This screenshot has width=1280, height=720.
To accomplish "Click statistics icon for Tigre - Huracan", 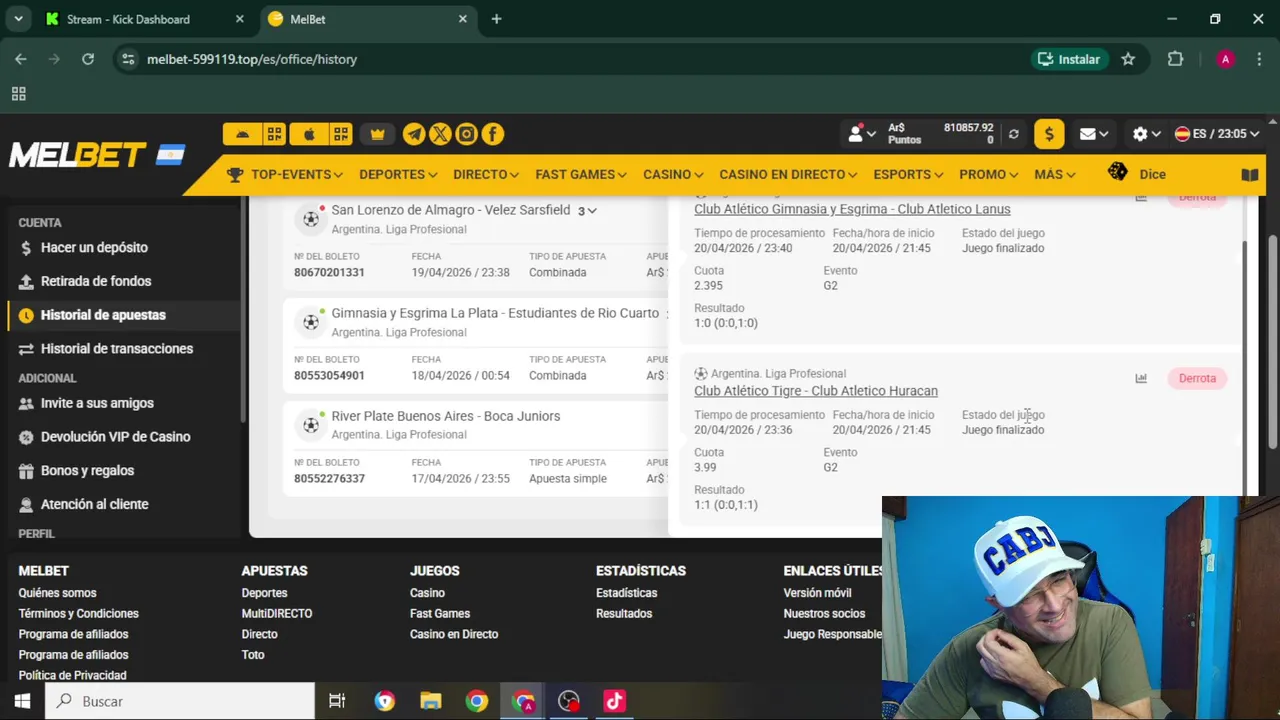I will click(x=1141, y=378).
